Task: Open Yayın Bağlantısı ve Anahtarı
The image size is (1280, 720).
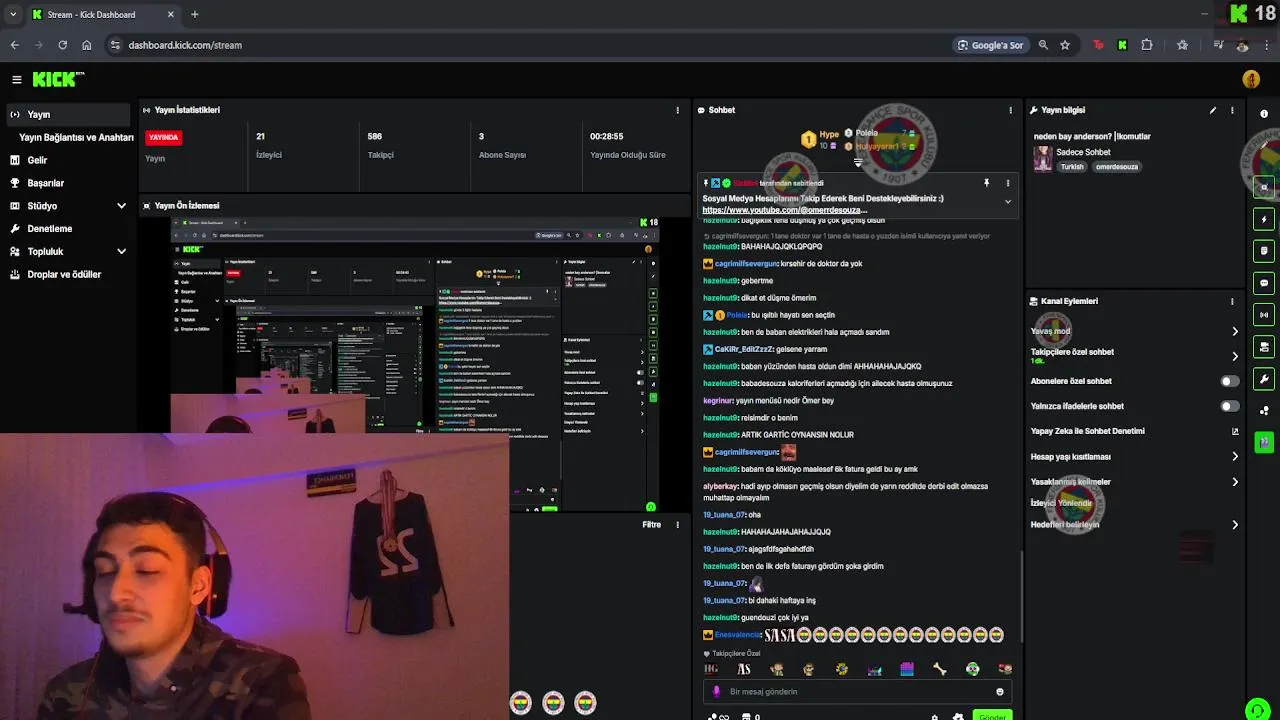Action: (76, 137)
